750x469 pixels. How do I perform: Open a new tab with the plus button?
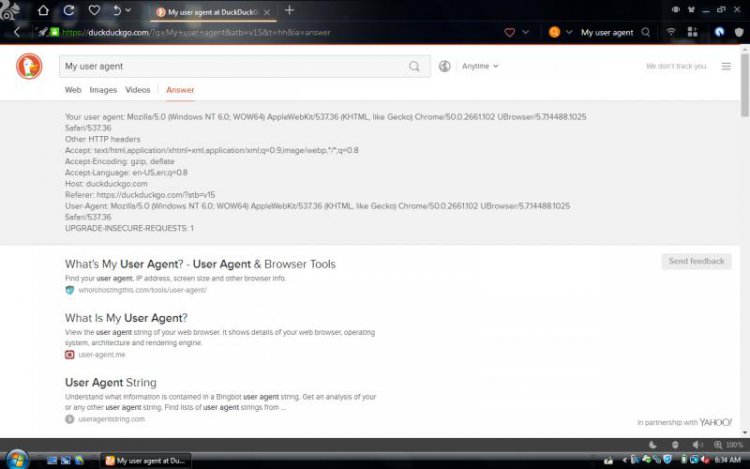[x=289, y=10]
